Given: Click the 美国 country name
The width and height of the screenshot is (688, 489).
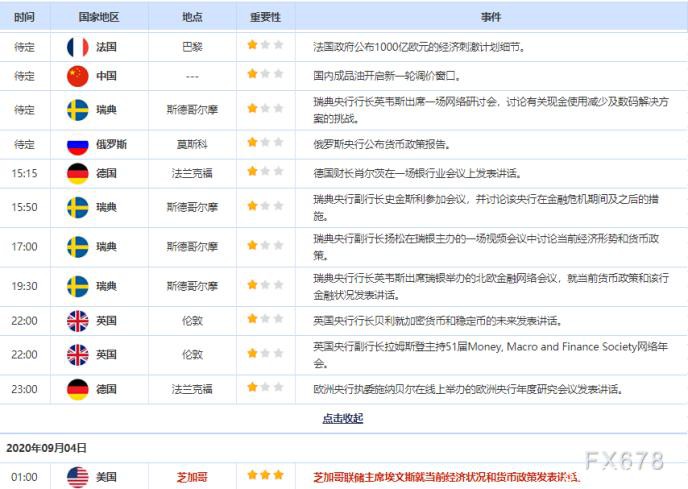Looking at the screenshot, I should 106,477.
